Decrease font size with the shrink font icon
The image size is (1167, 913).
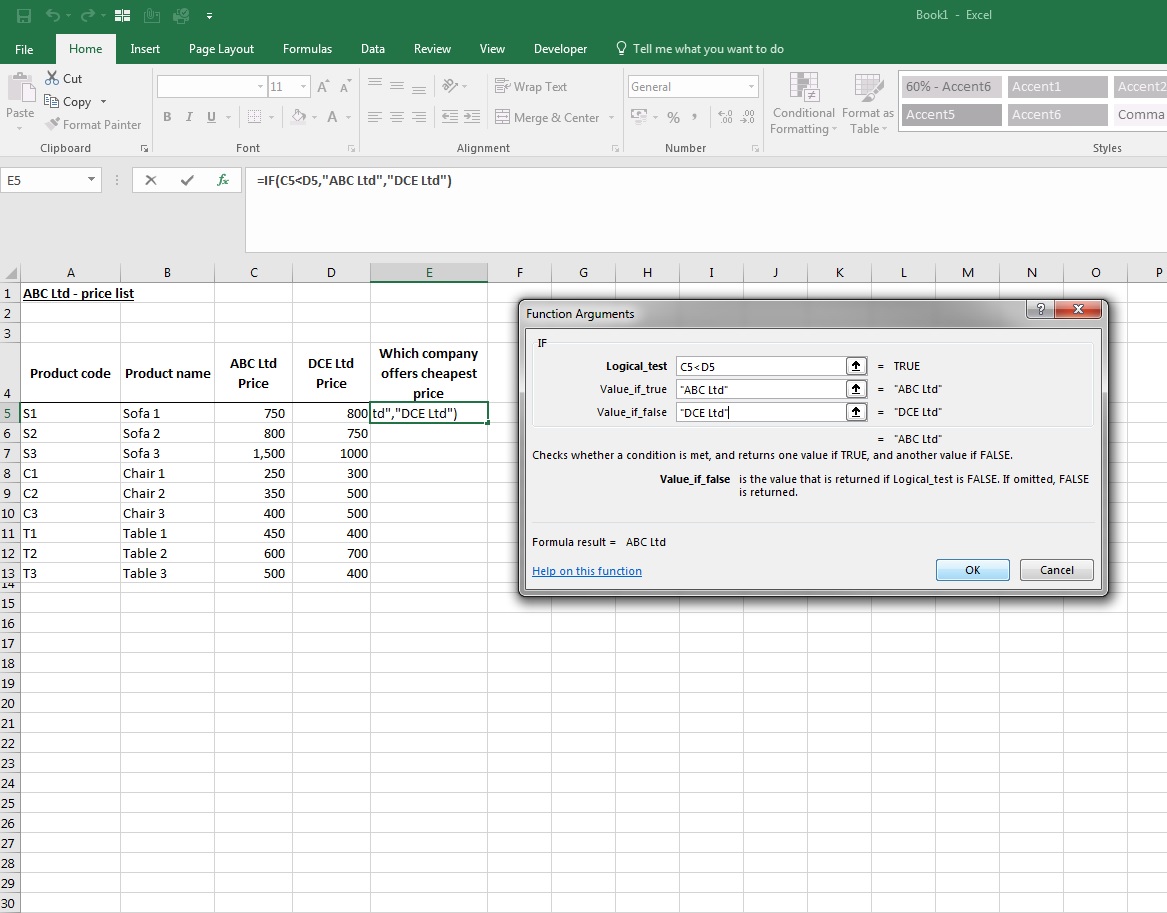click(345, 87)
